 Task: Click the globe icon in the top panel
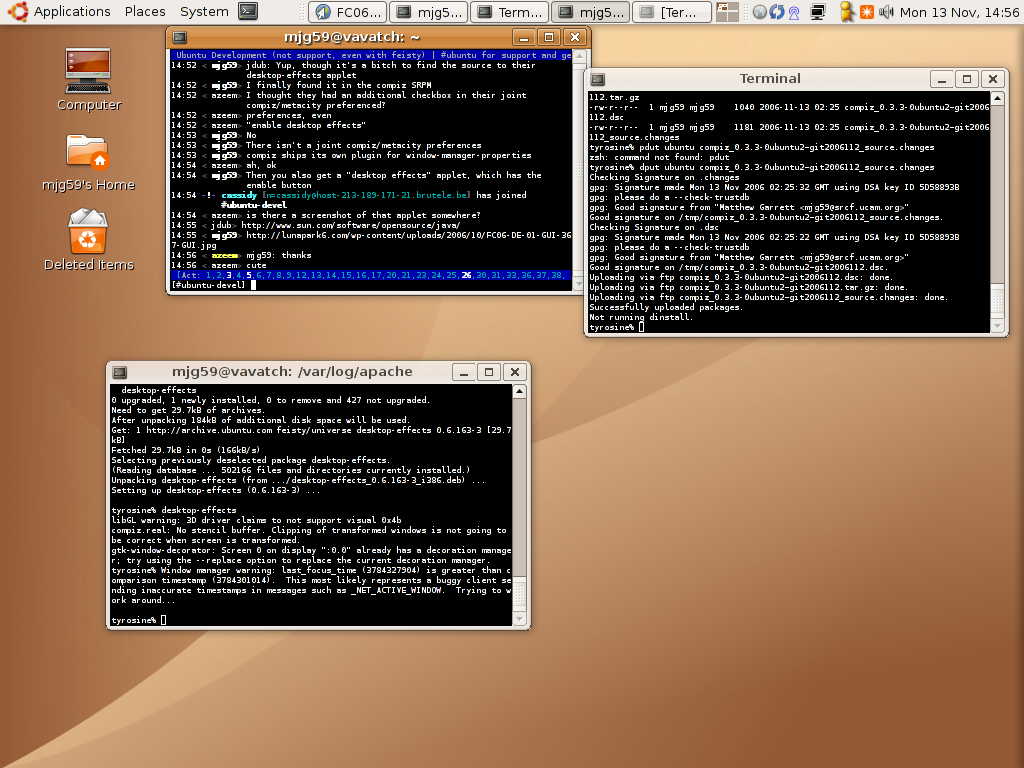[760, 12]
